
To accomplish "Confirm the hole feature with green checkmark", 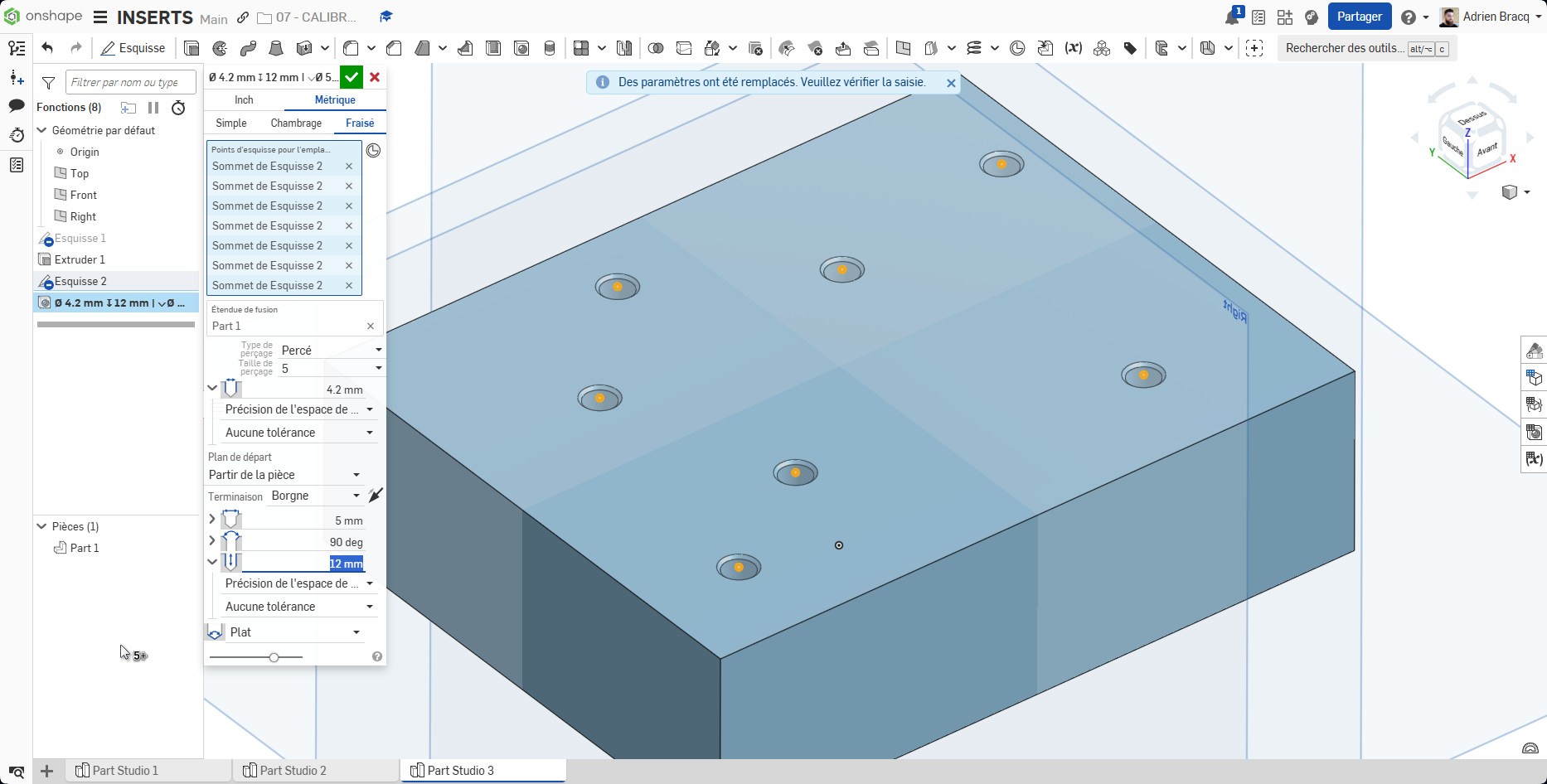I will click(x=352, y=77).
